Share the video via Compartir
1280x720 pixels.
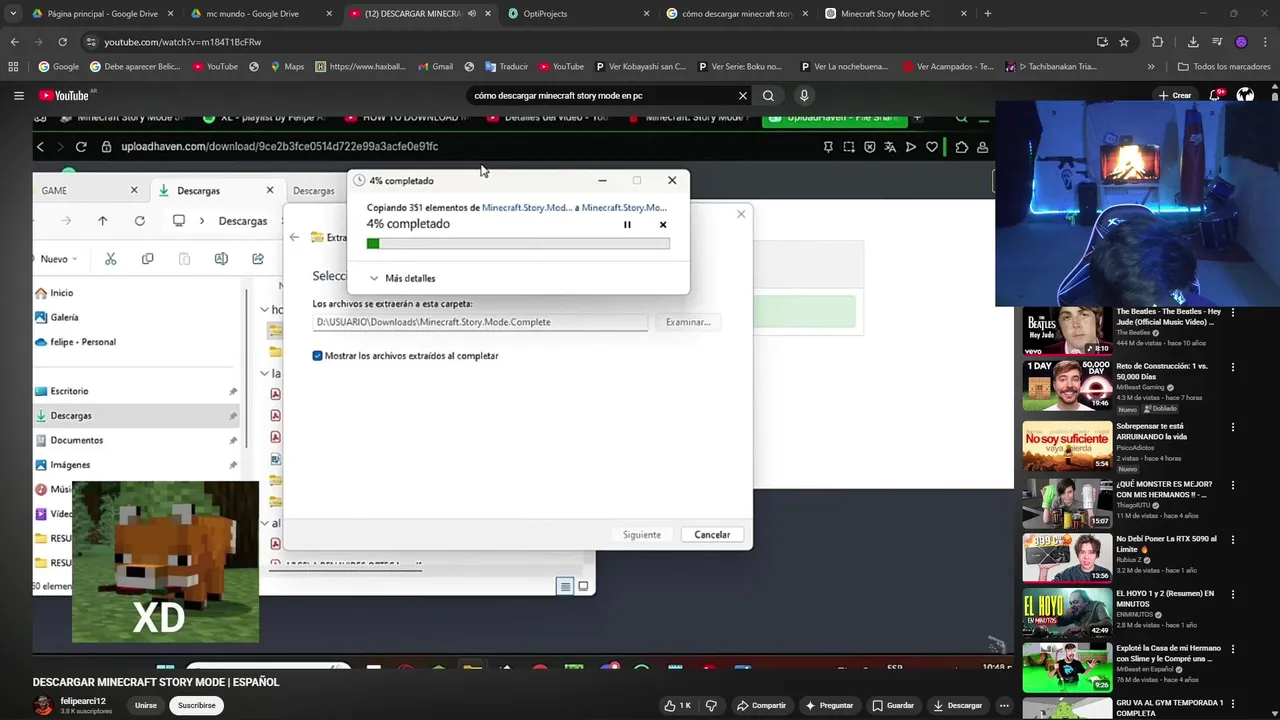(x=760, y=705)
